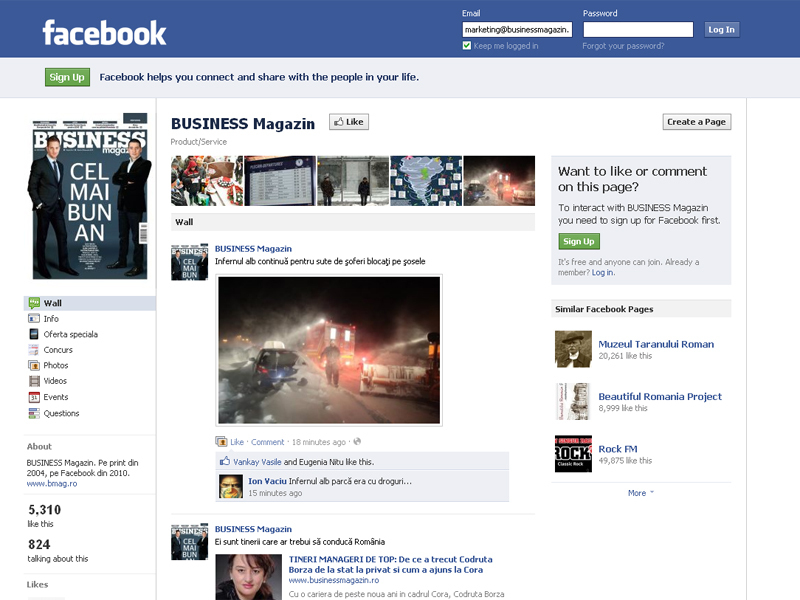800x600 pixels.
Task: Open the snowstorm rescue post photo
Action: [329, 350]
